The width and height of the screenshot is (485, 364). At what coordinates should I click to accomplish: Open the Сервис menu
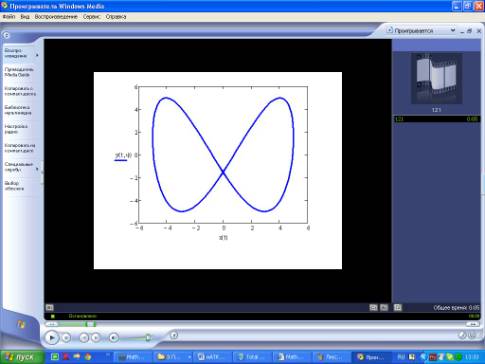tap(92, 16)
